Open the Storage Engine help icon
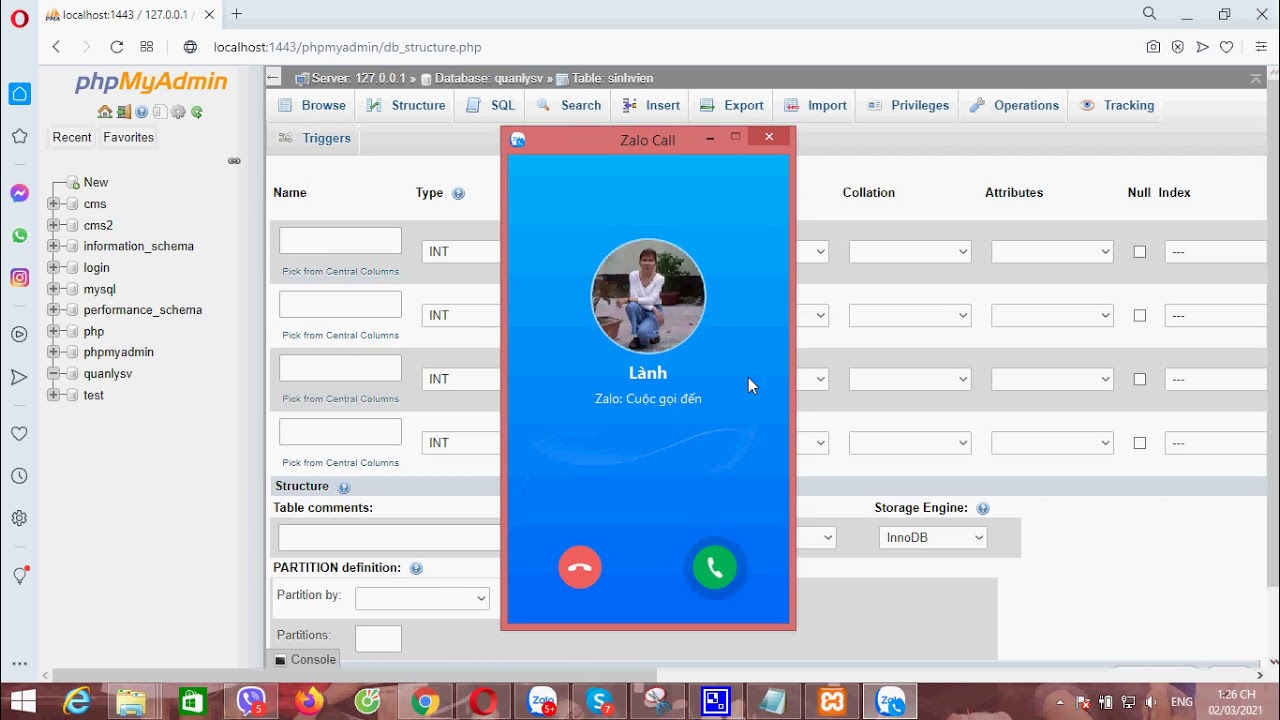The image size is (1280, 720). click(x=983, y=509)
